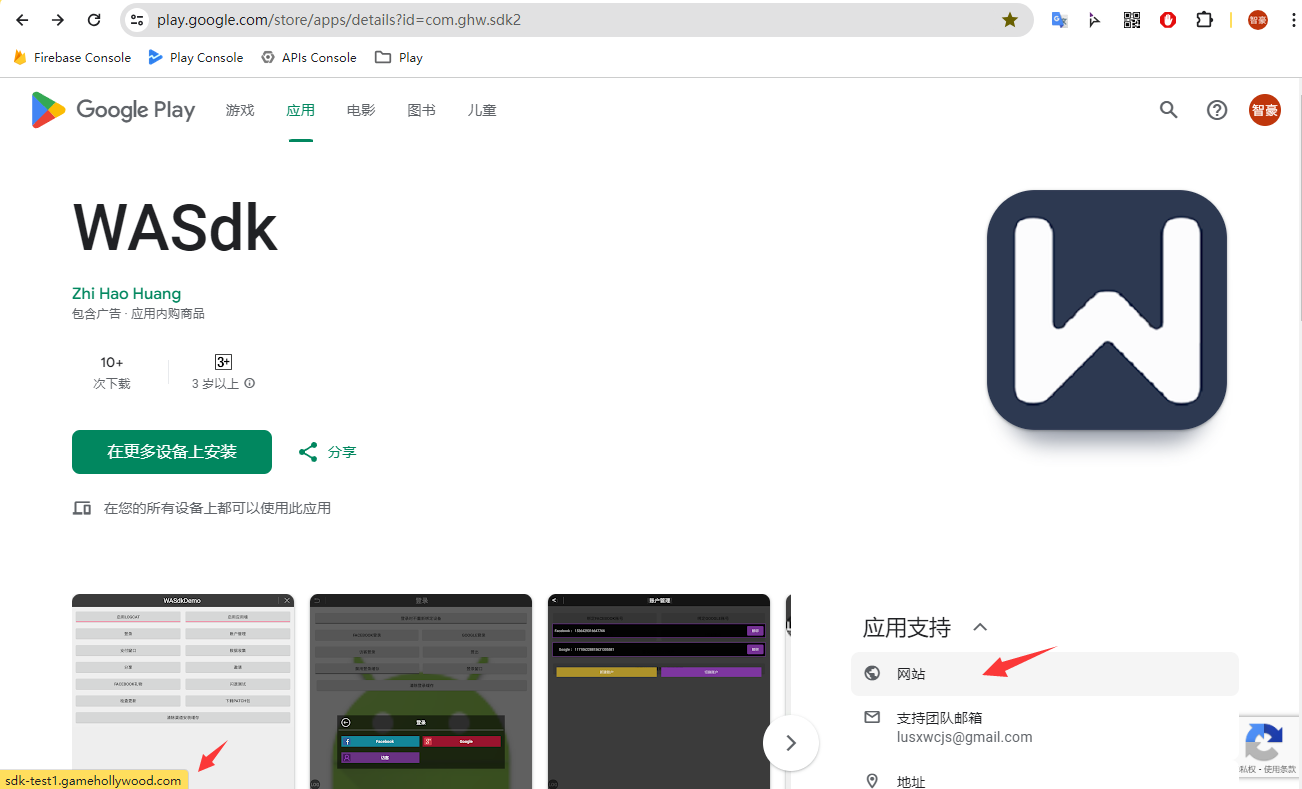Switch to the 应用 tab
This screenshot has width=1302, height=789.
[x=300, y=110]
